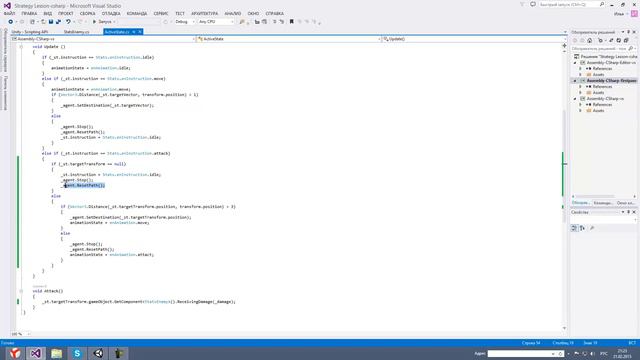Close the ActiveState.cs tab

pyautogui.click(x=140, y=32)
